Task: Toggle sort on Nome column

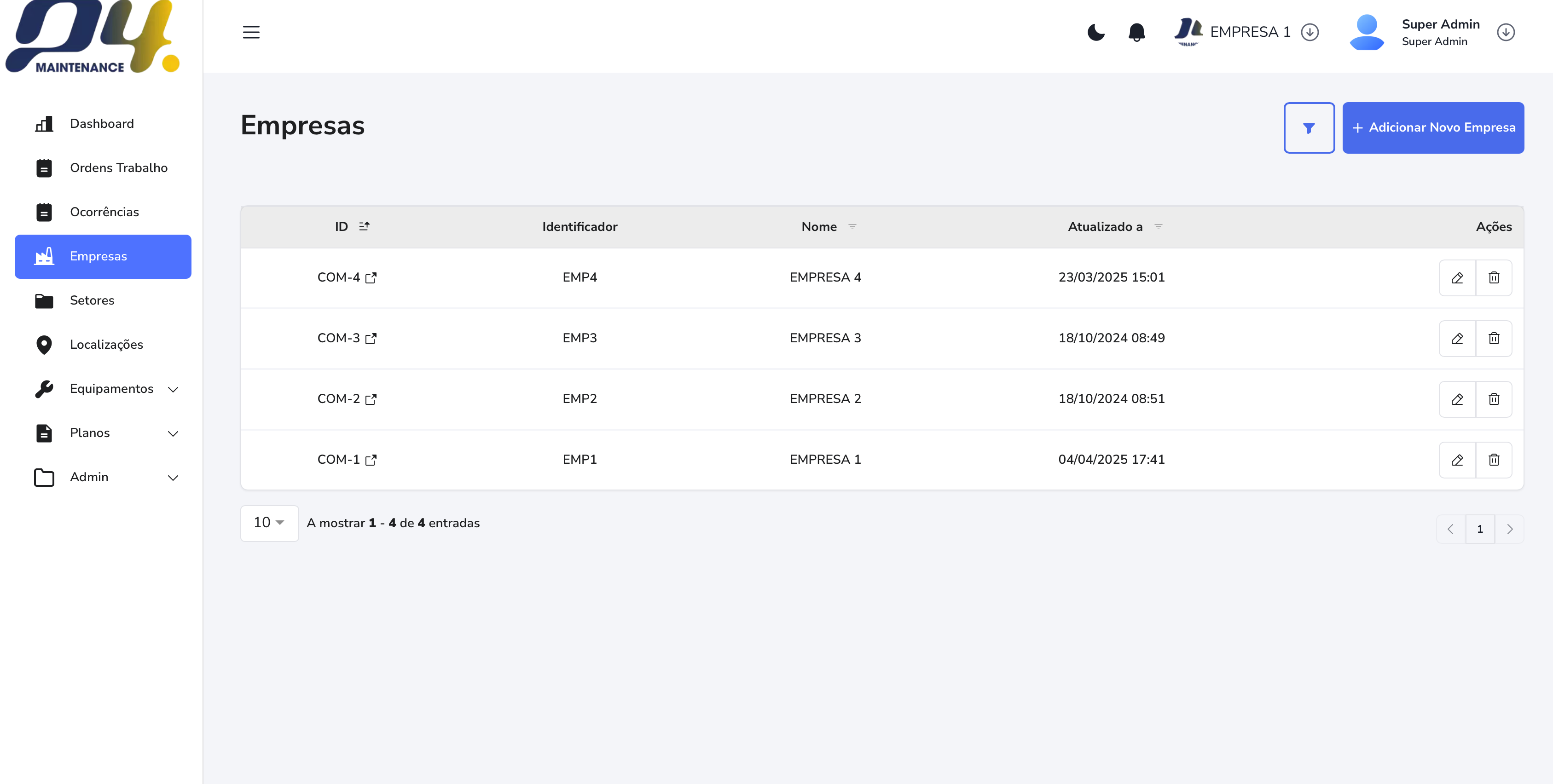Action: [x=852, y=226]
